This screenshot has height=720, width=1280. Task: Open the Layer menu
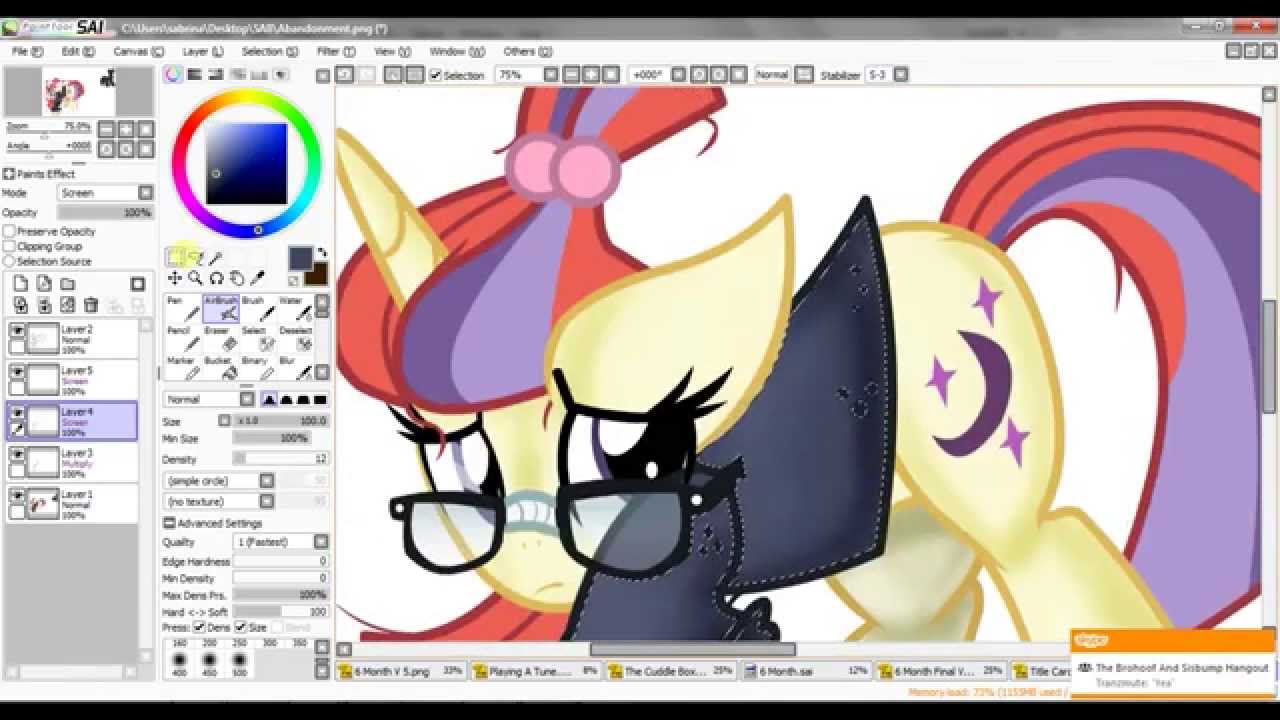(202, 51)
